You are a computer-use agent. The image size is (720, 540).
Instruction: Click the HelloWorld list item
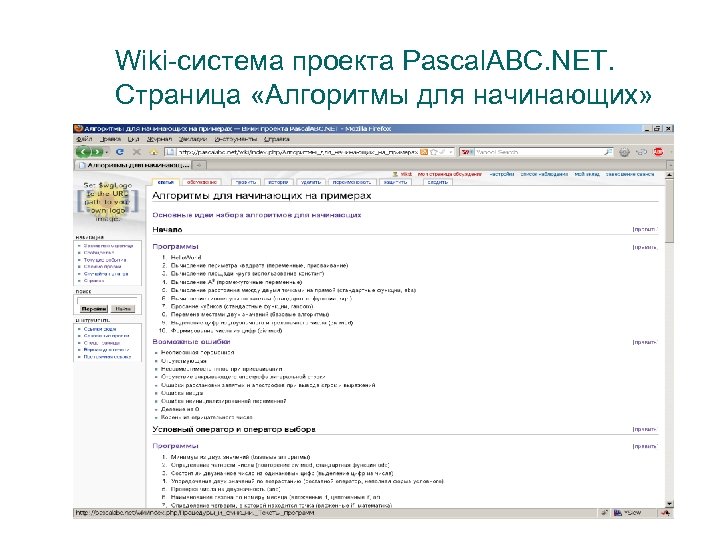[x=186, y=257]
